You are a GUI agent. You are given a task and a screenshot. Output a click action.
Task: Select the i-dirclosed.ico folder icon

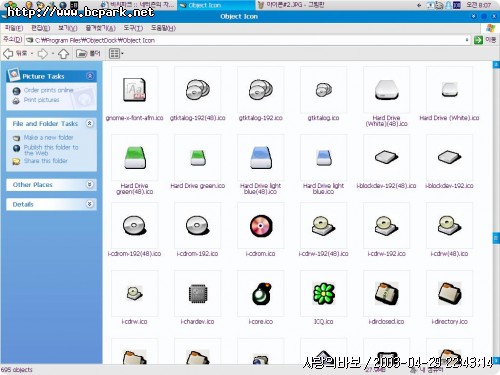point(386,294)
